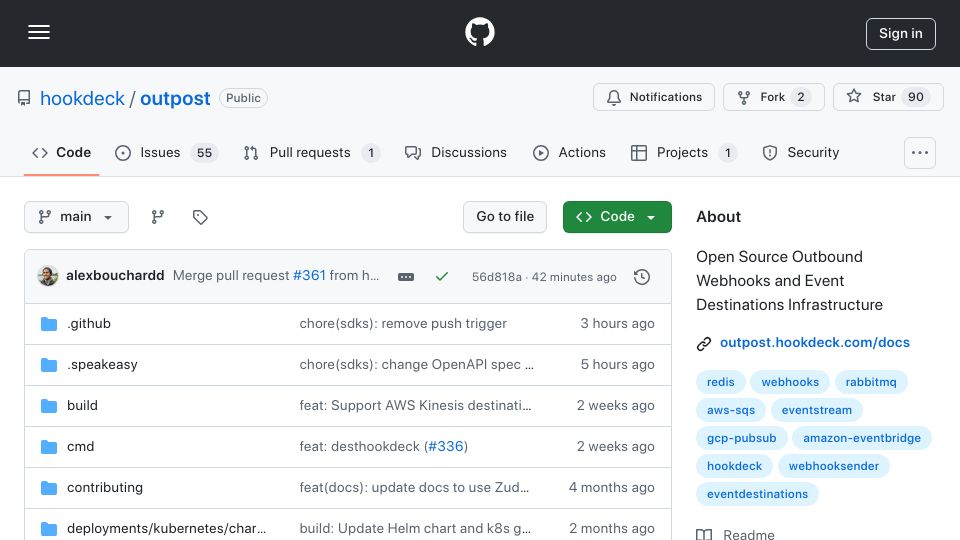Expand the green Code dropdown

617,217
